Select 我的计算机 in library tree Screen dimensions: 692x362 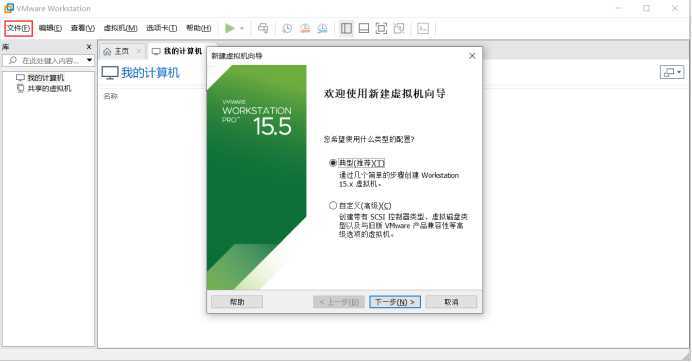pyautogui.click(x=40, y=78)
